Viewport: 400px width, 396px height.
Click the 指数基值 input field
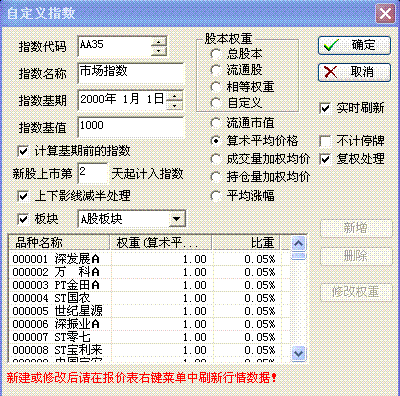[131, 127]
